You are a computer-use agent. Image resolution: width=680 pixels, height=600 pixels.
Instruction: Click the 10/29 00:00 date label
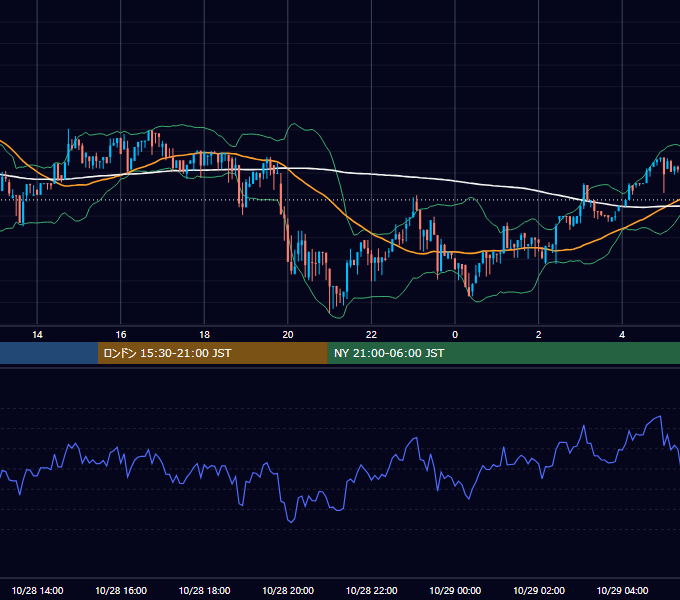[x=455, y=590]
